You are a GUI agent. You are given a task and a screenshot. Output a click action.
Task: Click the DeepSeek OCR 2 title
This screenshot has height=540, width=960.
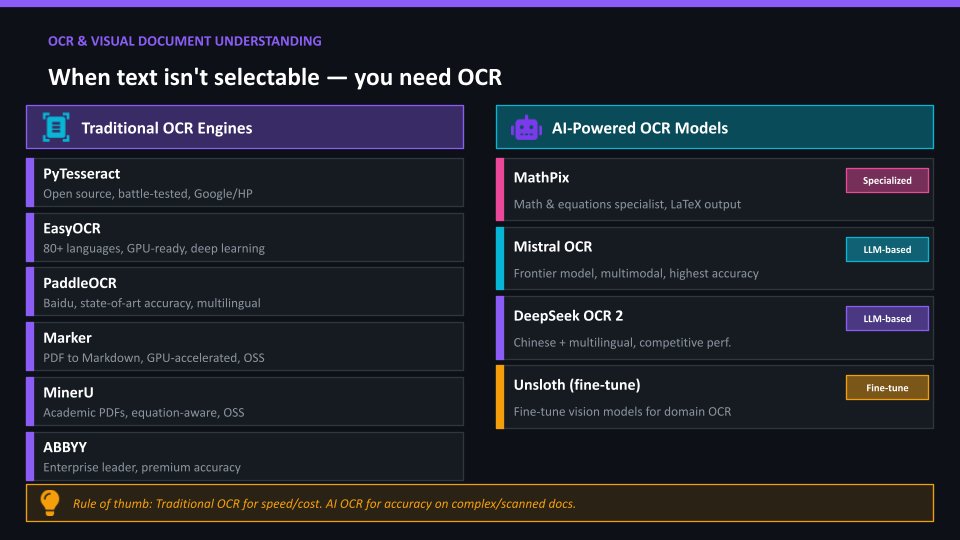point(568,316)
